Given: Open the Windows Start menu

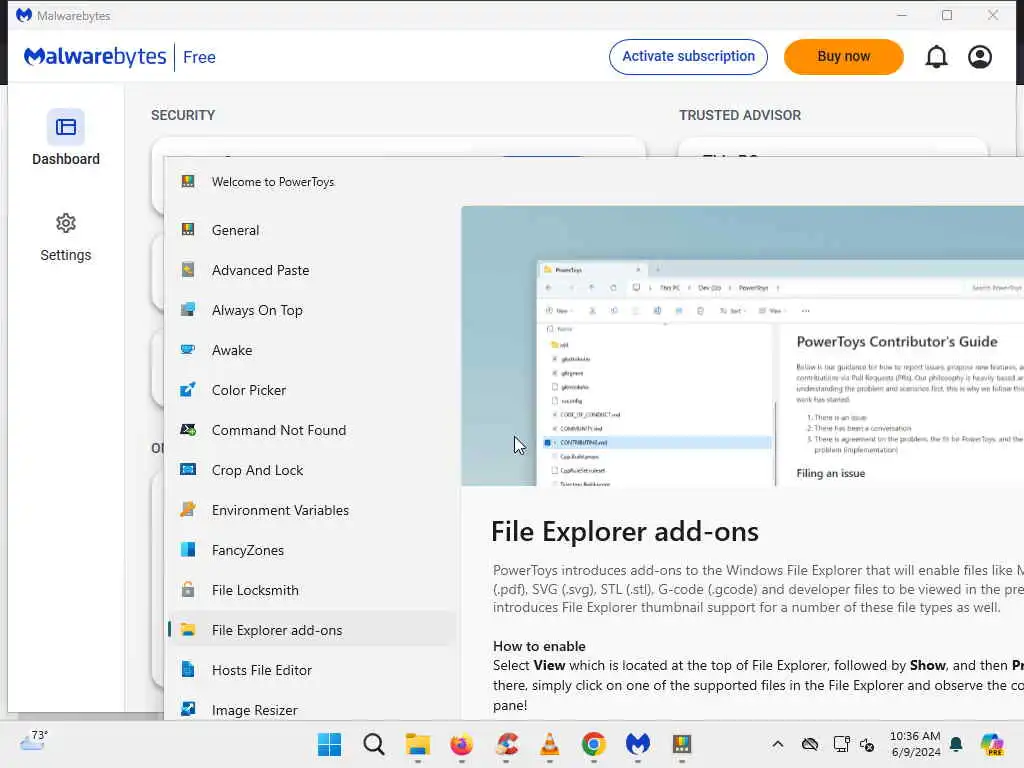Looking at the screenshot, I should 329,744.
